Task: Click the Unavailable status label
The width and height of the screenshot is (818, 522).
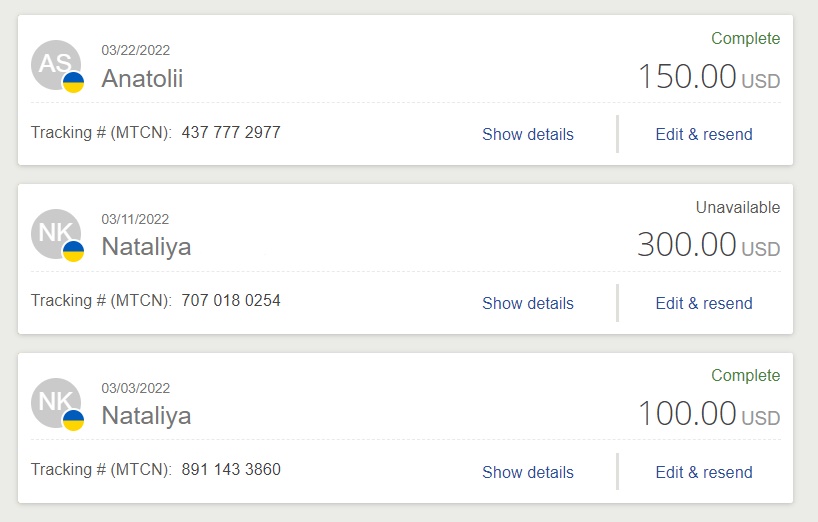Action: point(738,208)
